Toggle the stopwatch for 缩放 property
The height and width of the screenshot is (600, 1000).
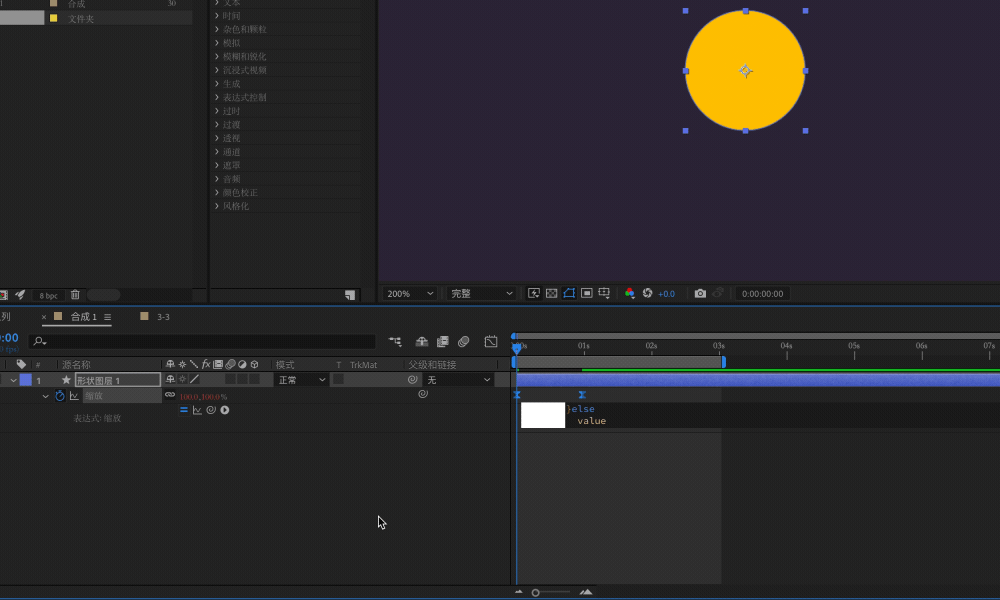(60, 395)
